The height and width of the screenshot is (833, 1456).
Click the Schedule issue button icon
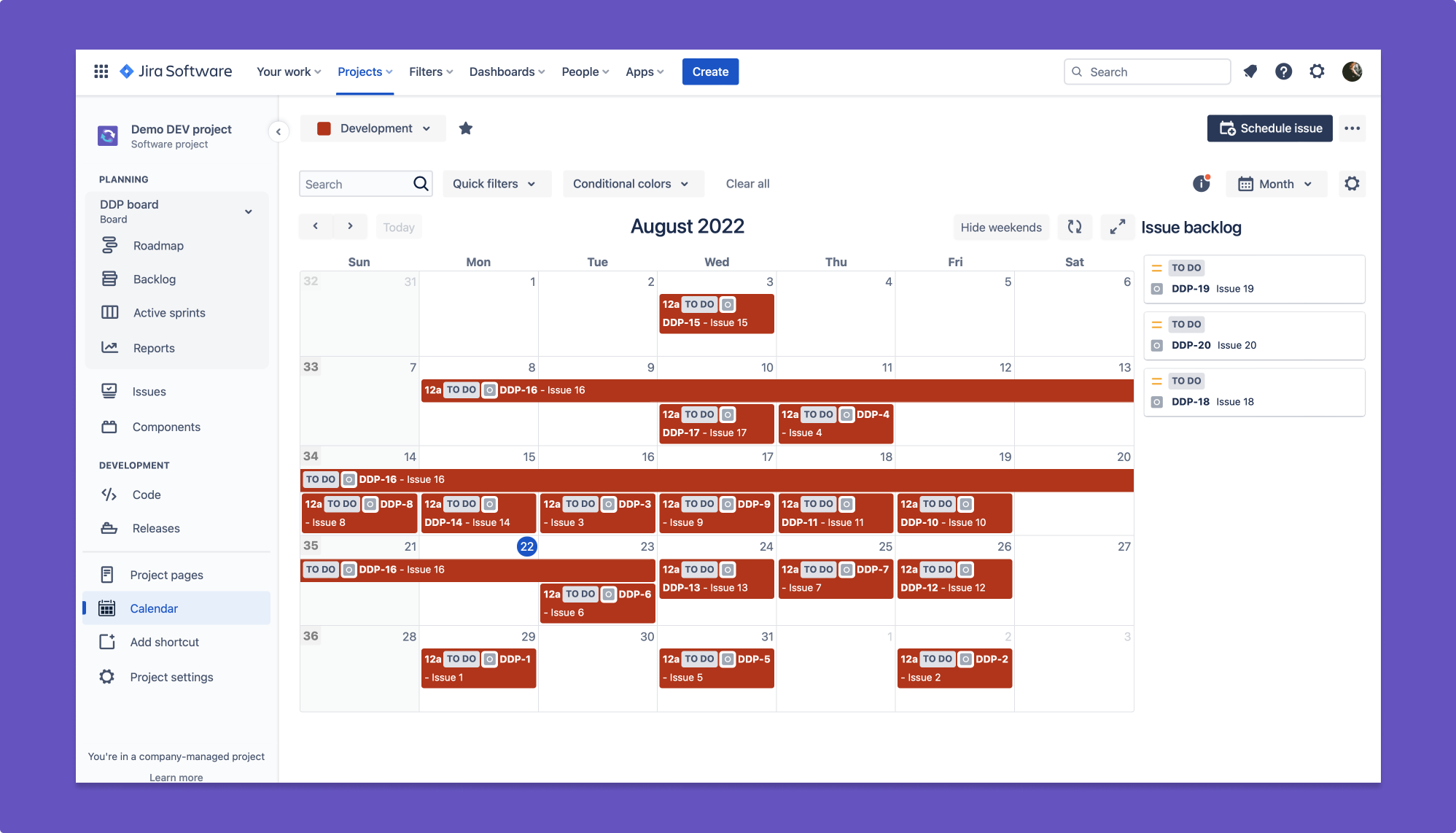tap(1227, 128)
